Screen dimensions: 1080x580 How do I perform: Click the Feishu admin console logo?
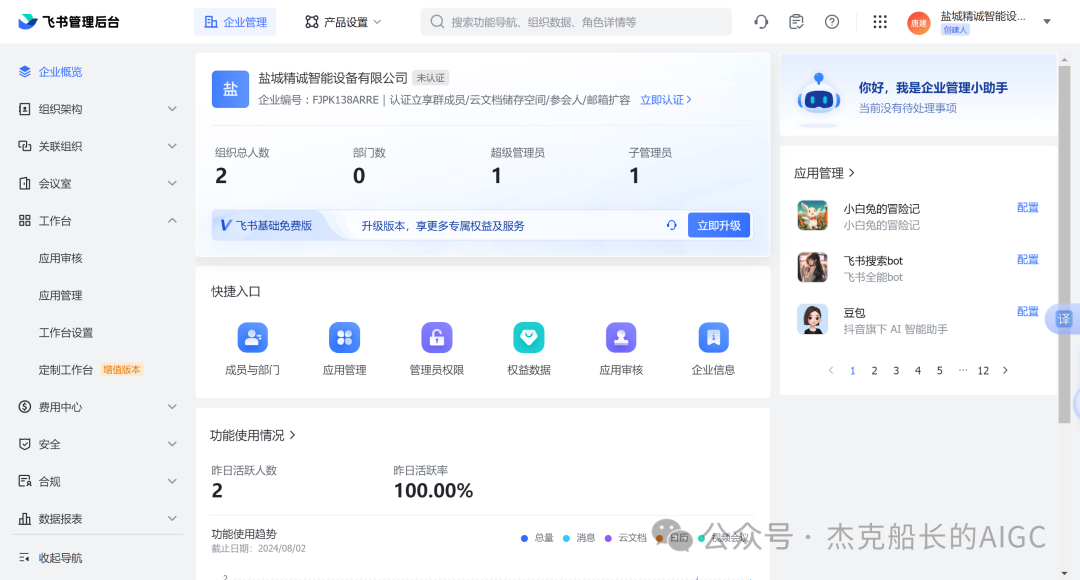[68, 22]
